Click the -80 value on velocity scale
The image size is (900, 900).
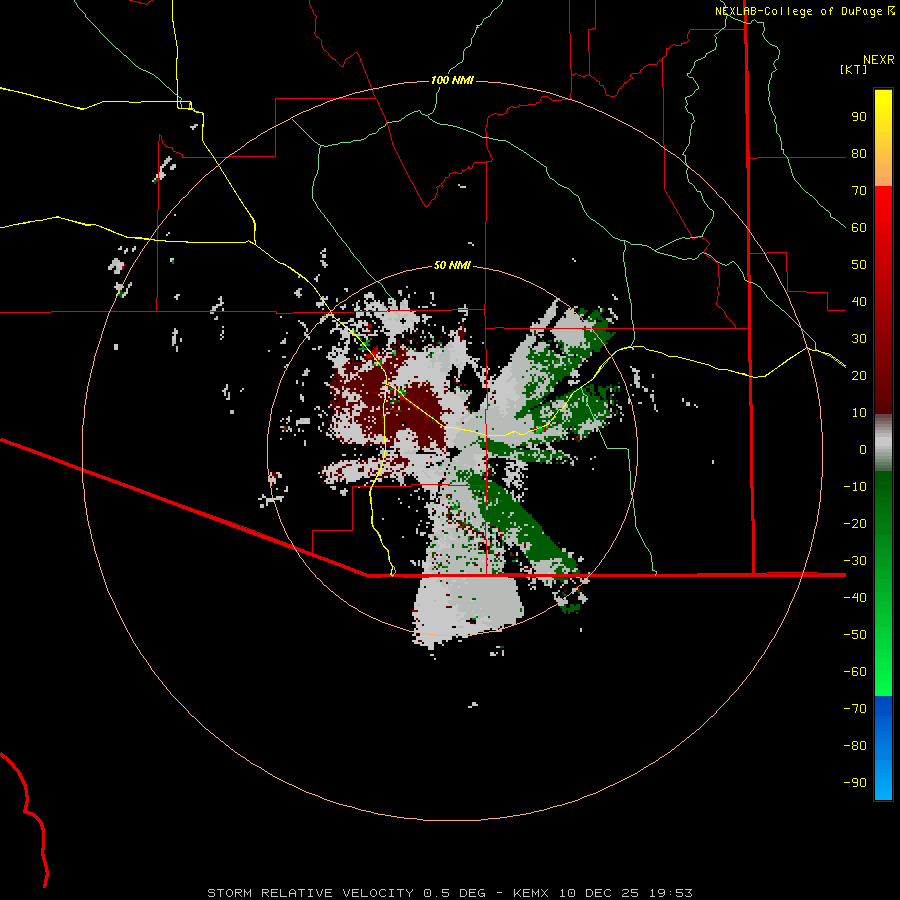(855, 746)
